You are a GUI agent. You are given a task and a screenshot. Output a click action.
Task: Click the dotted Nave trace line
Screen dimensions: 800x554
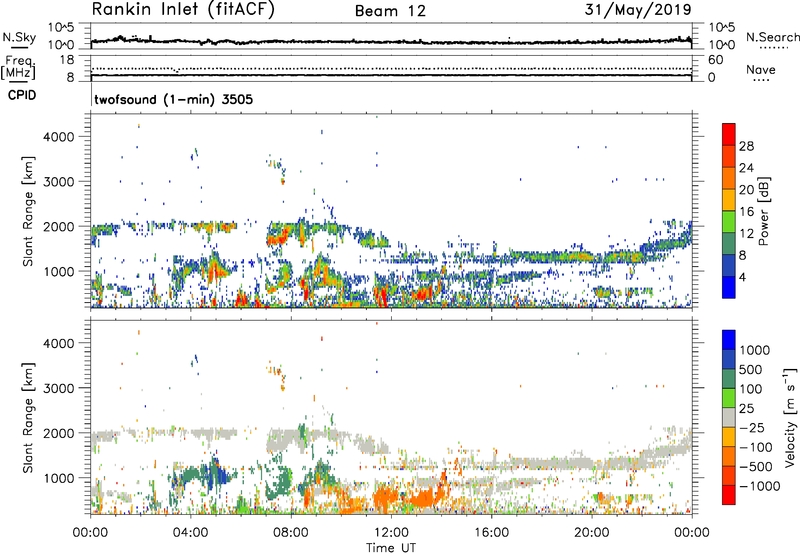tap(391, 68)
